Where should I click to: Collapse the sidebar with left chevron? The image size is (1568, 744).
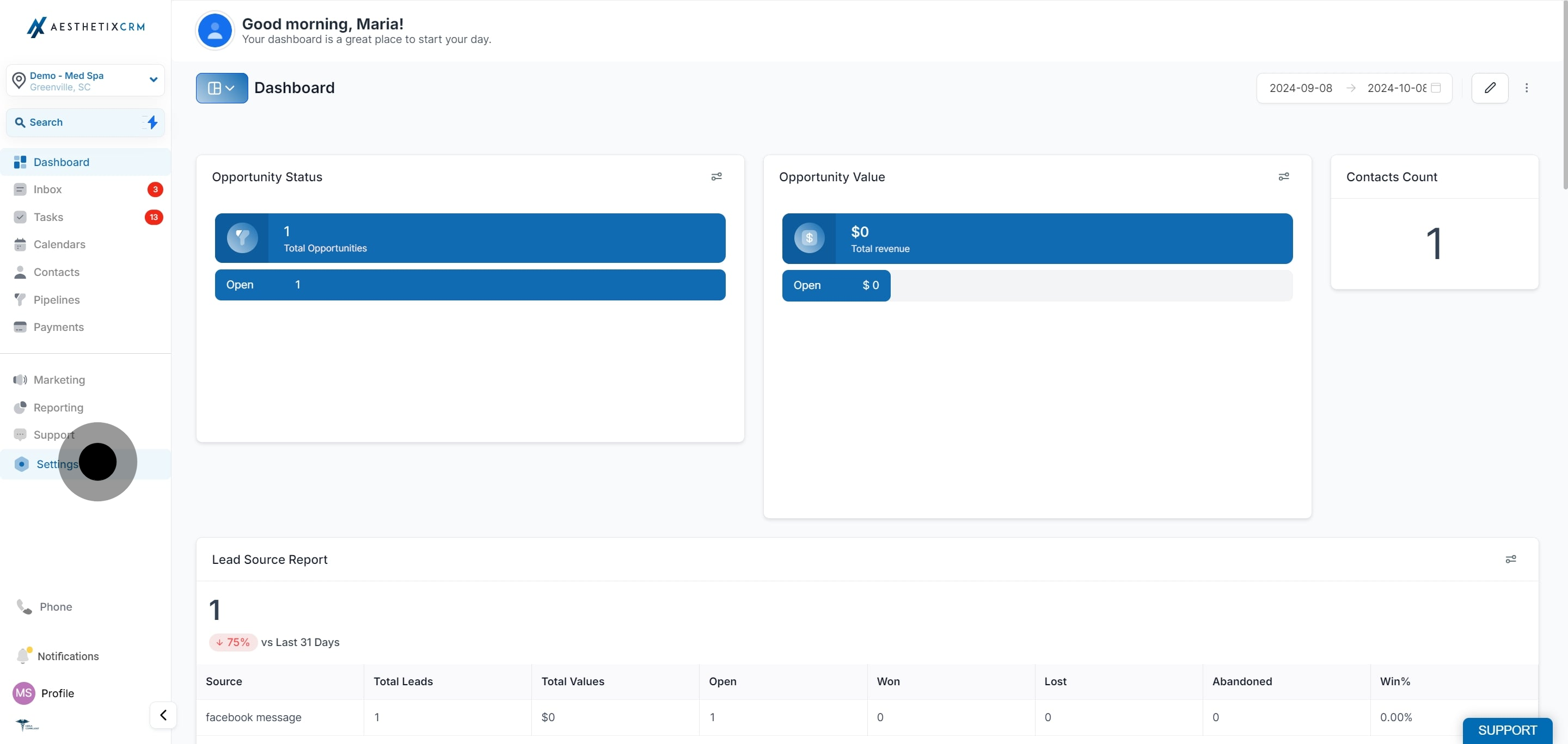pyautogui.click(x=163, y=715)
